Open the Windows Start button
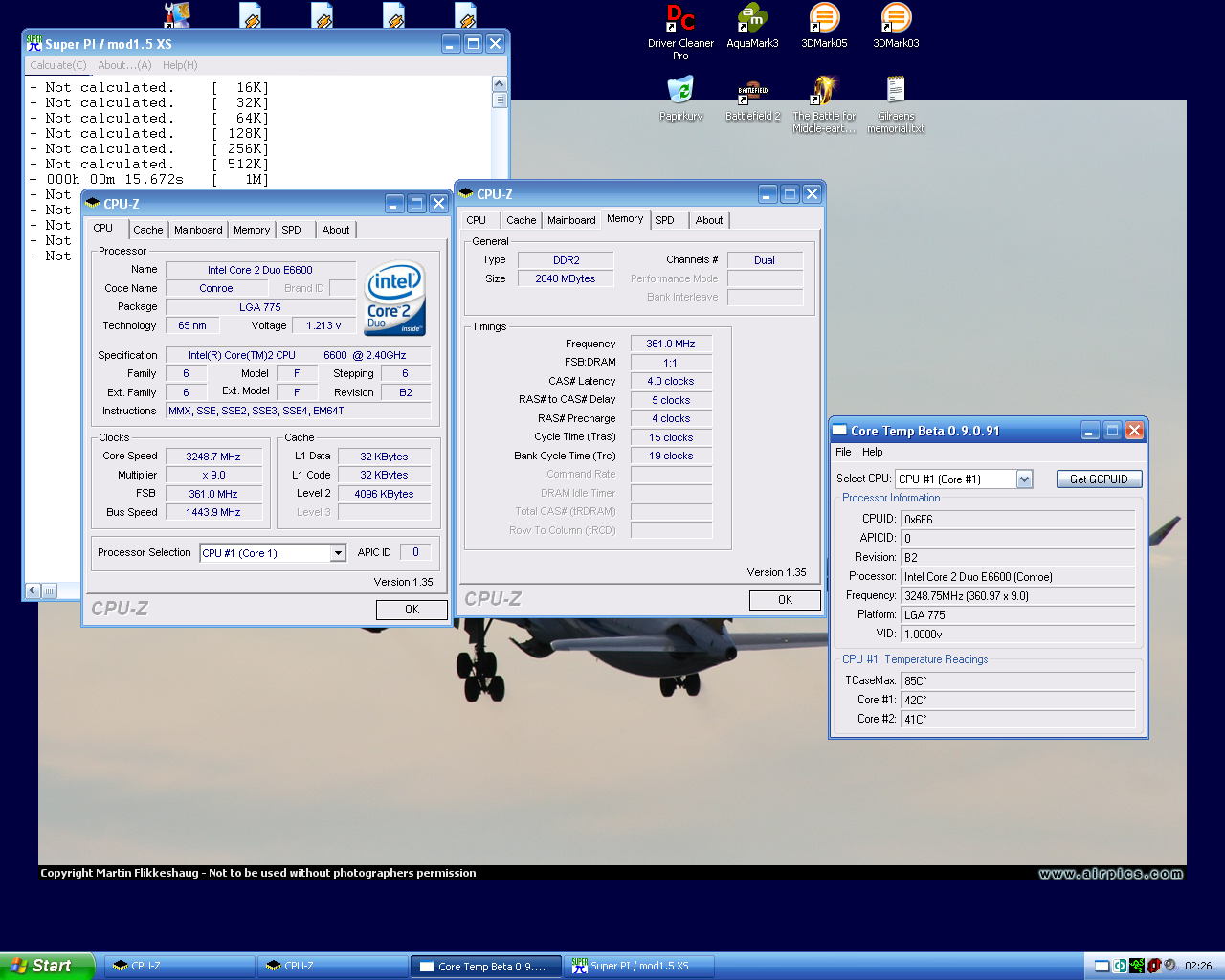Screen dimensions: 1225x980 47,966
